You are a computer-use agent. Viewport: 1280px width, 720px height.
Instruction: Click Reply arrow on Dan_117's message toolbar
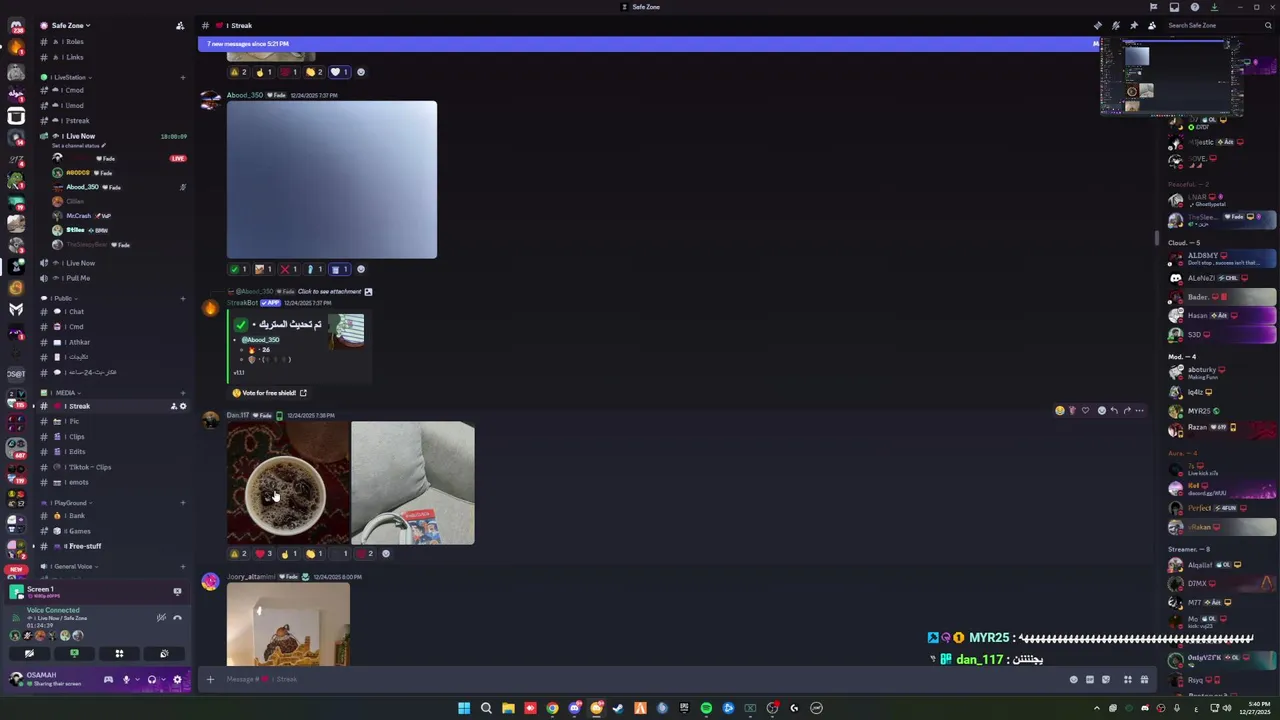tap(1114, 410)
